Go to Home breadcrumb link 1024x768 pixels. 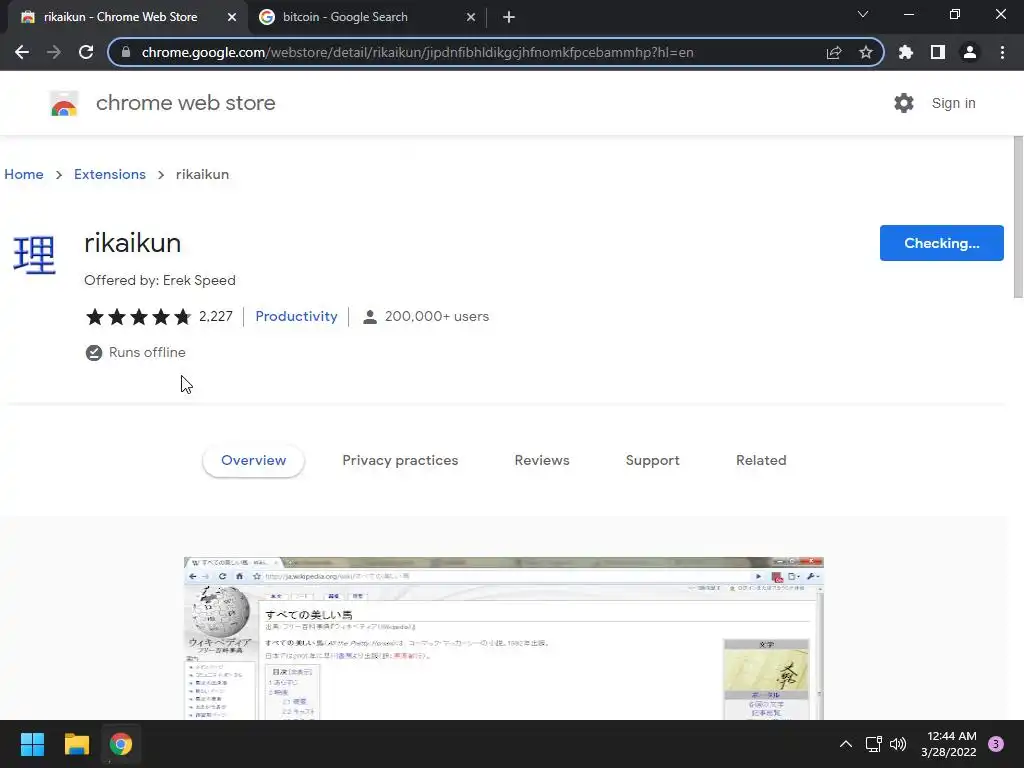[24, 174]
